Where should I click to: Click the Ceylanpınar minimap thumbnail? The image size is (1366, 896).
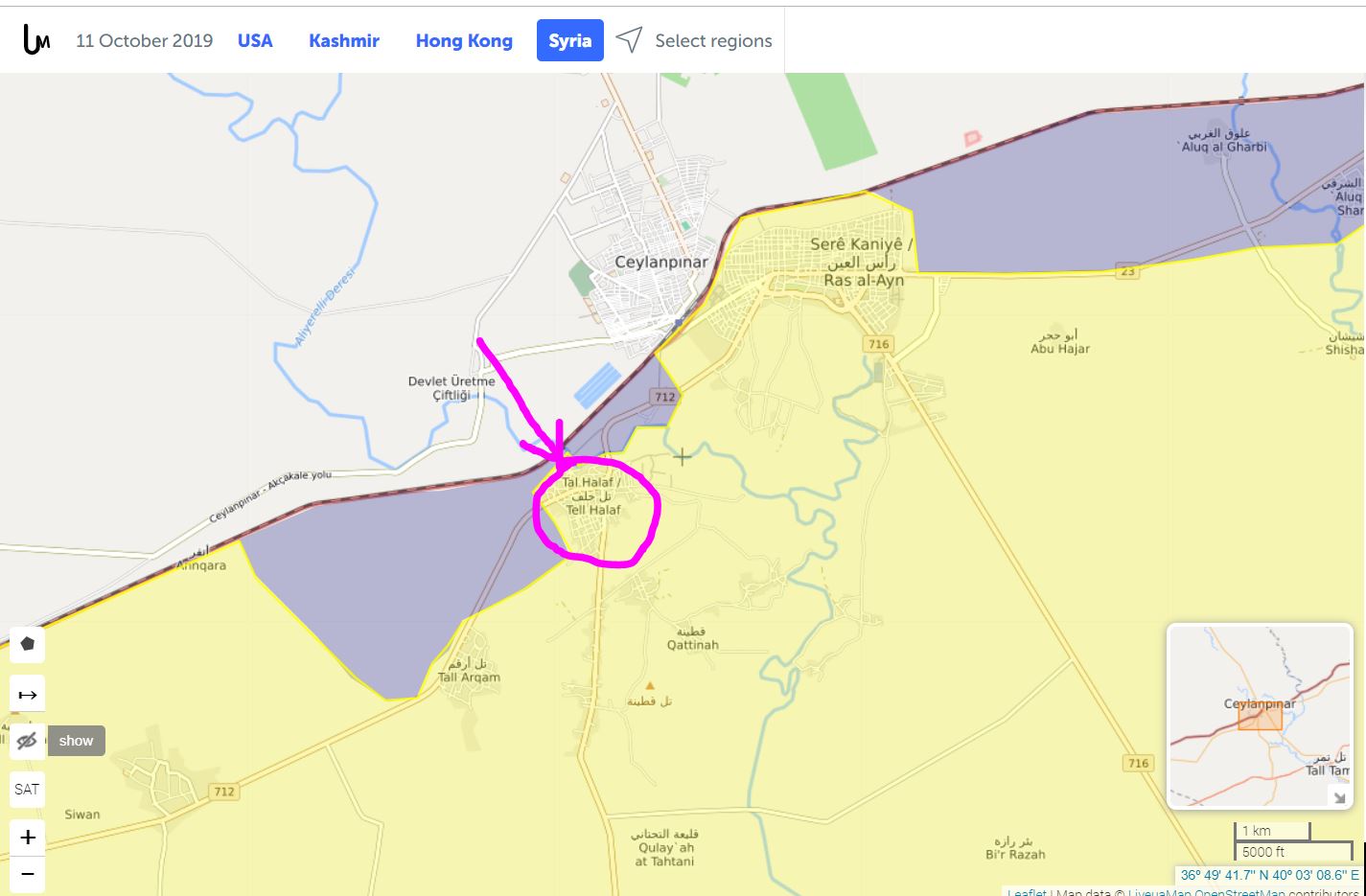pyautogui.click(x=1258, y=716)
